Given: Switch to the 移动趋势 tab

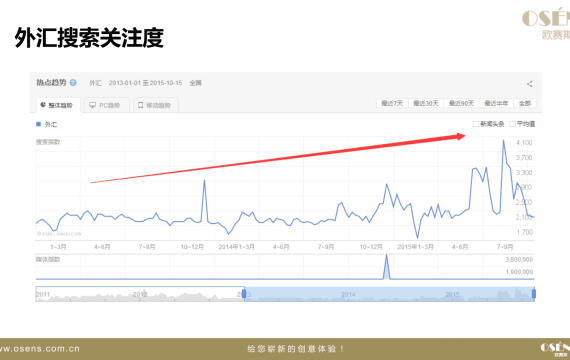Looking at the screenshot, I should 156,105.
